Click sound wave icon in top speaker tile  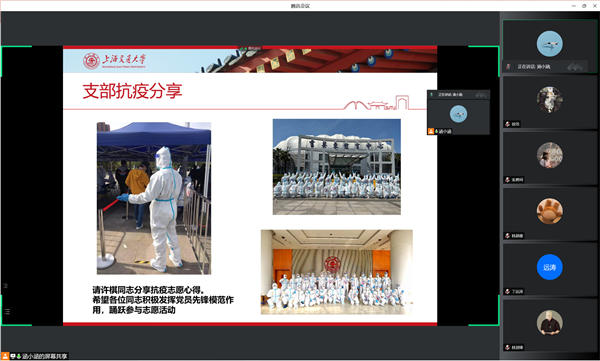point(575,67)
